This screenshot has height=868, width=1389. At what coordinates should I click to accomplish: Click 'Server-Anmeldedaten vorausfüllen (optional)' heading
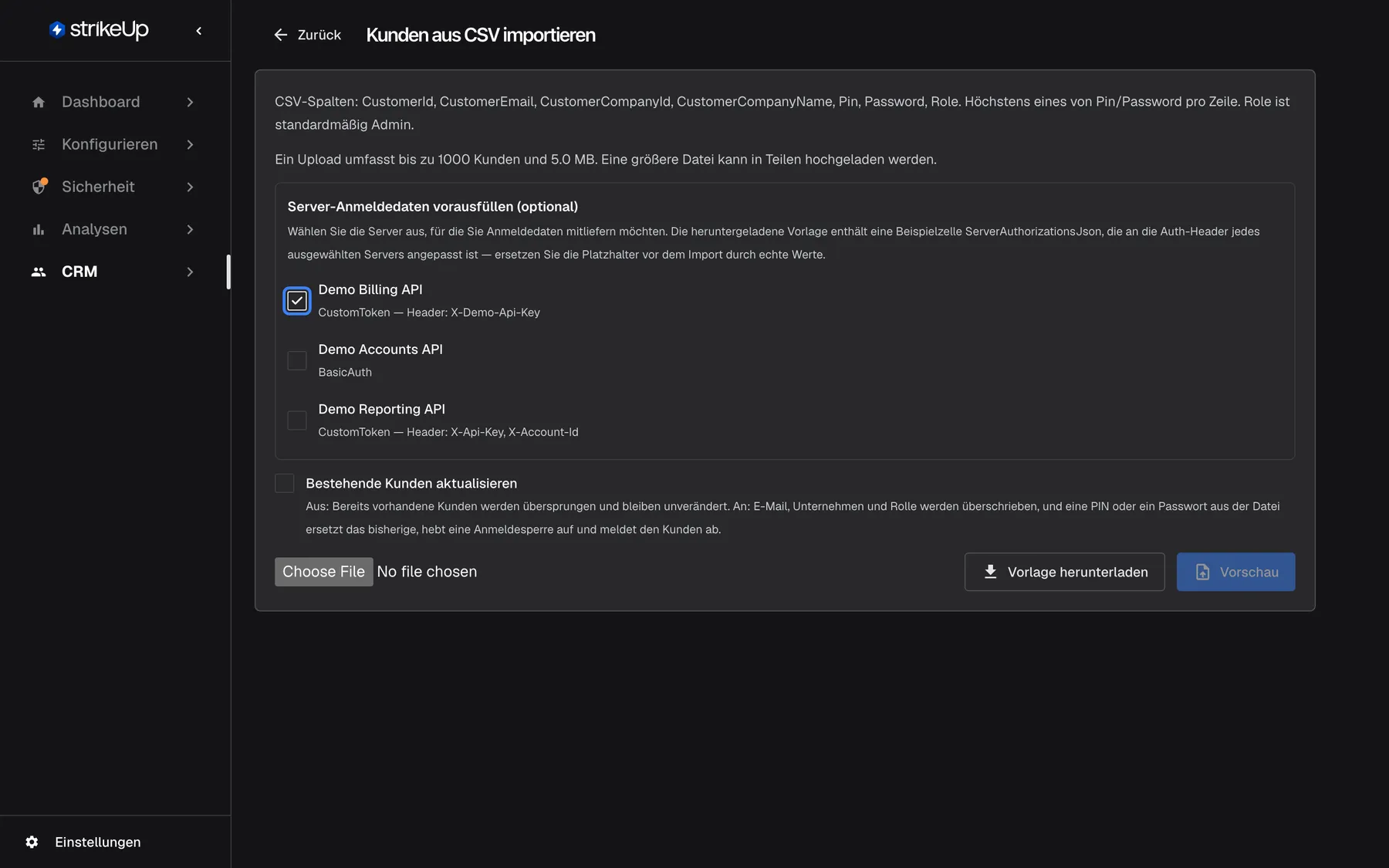[433, 207]
